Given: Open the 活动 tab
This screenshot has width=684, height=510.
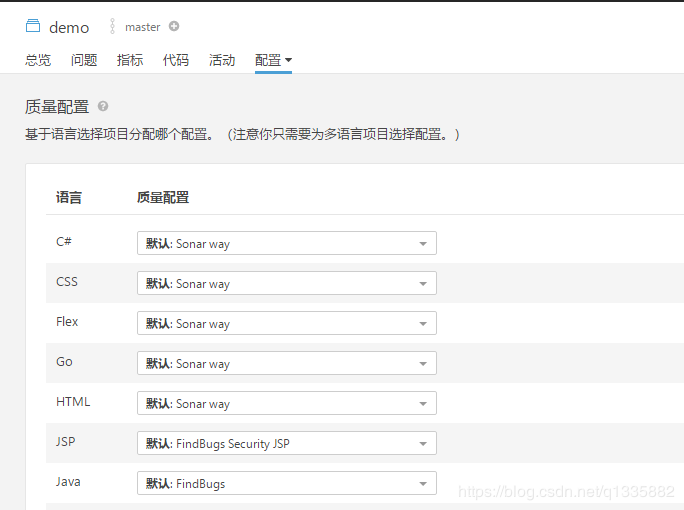Looking at the screenshot, I should tap(222, 60).
